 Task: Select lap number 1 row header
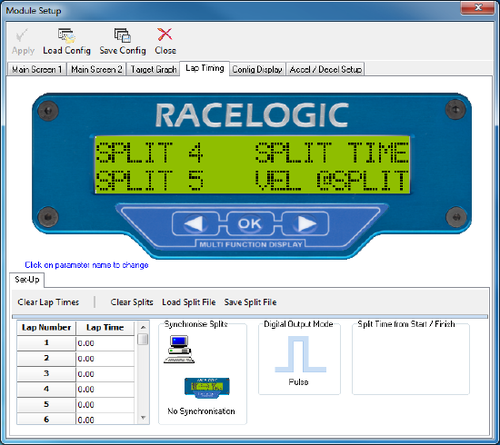coord(46,343)
